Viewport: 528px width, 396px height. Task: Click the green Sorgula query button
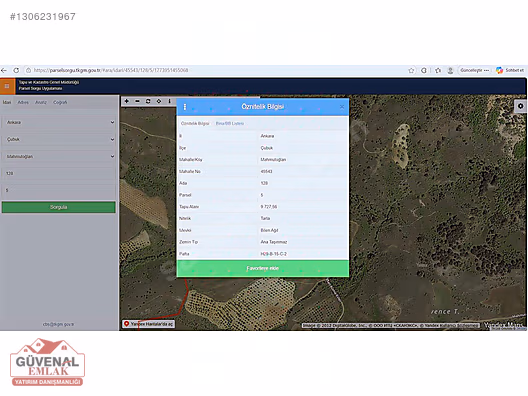click(x=59, y=207)
